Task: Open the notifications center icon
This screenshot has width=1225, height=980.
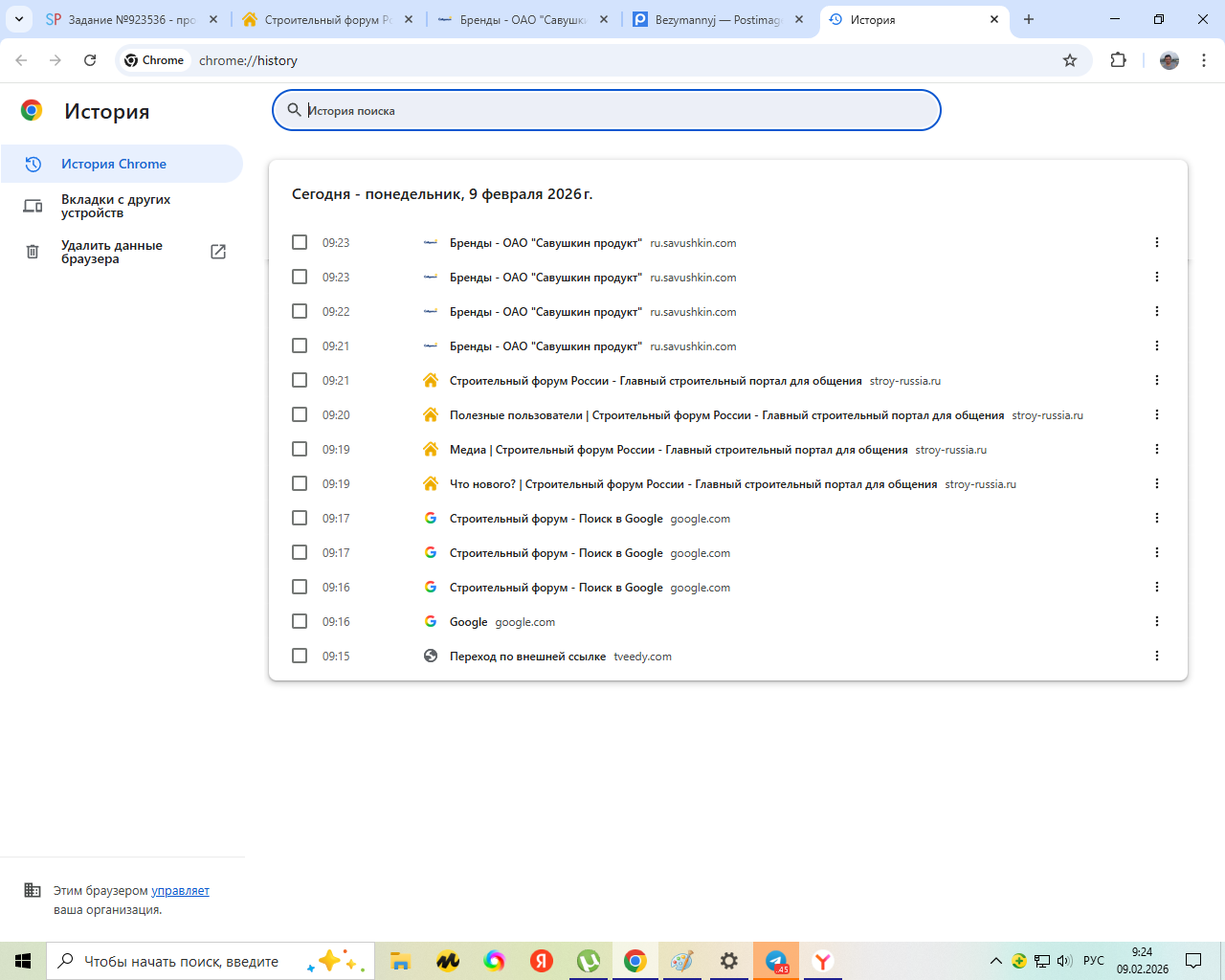Action: 1193,961
